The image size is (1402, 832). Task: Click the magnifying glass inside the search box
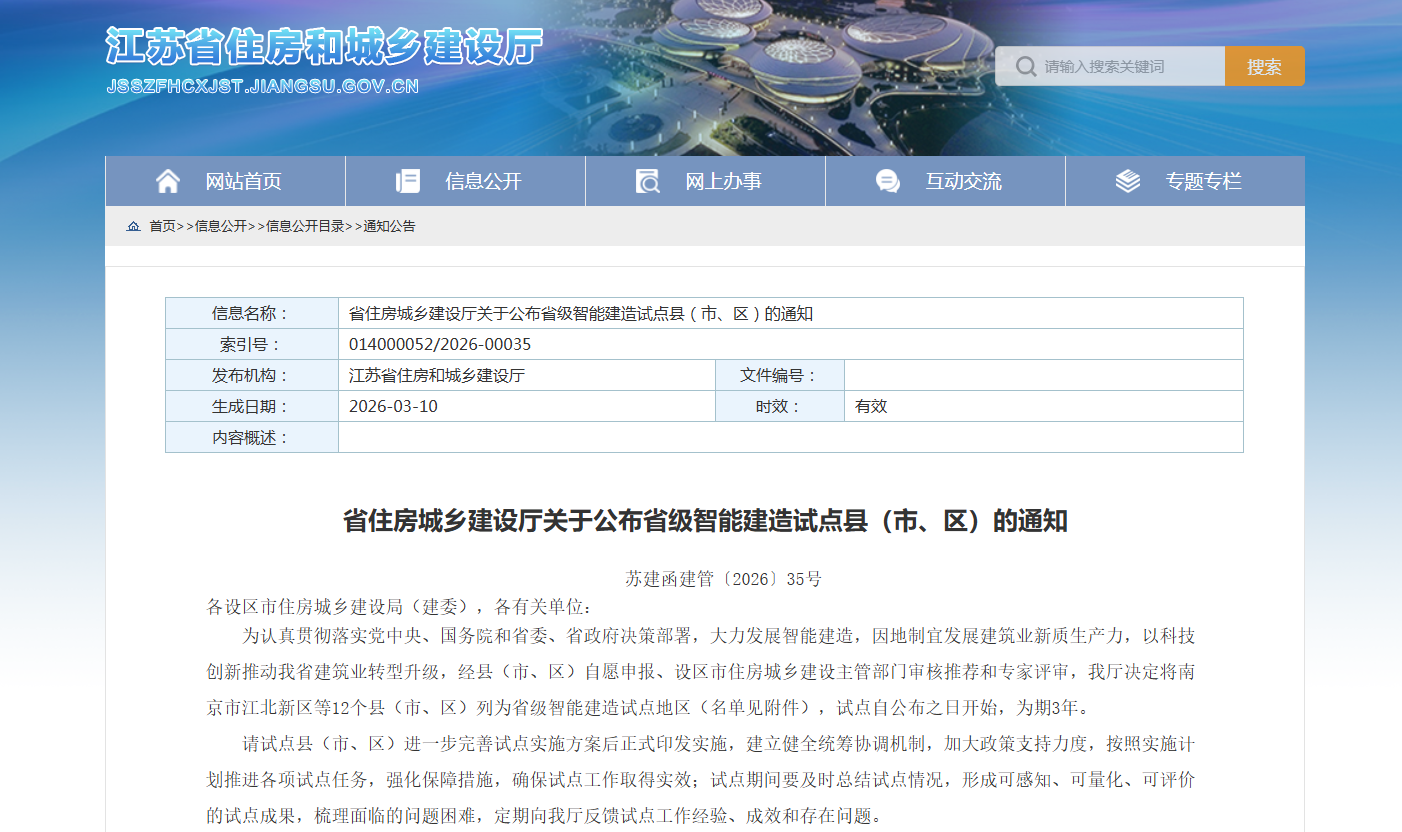tap(1025, 65)
